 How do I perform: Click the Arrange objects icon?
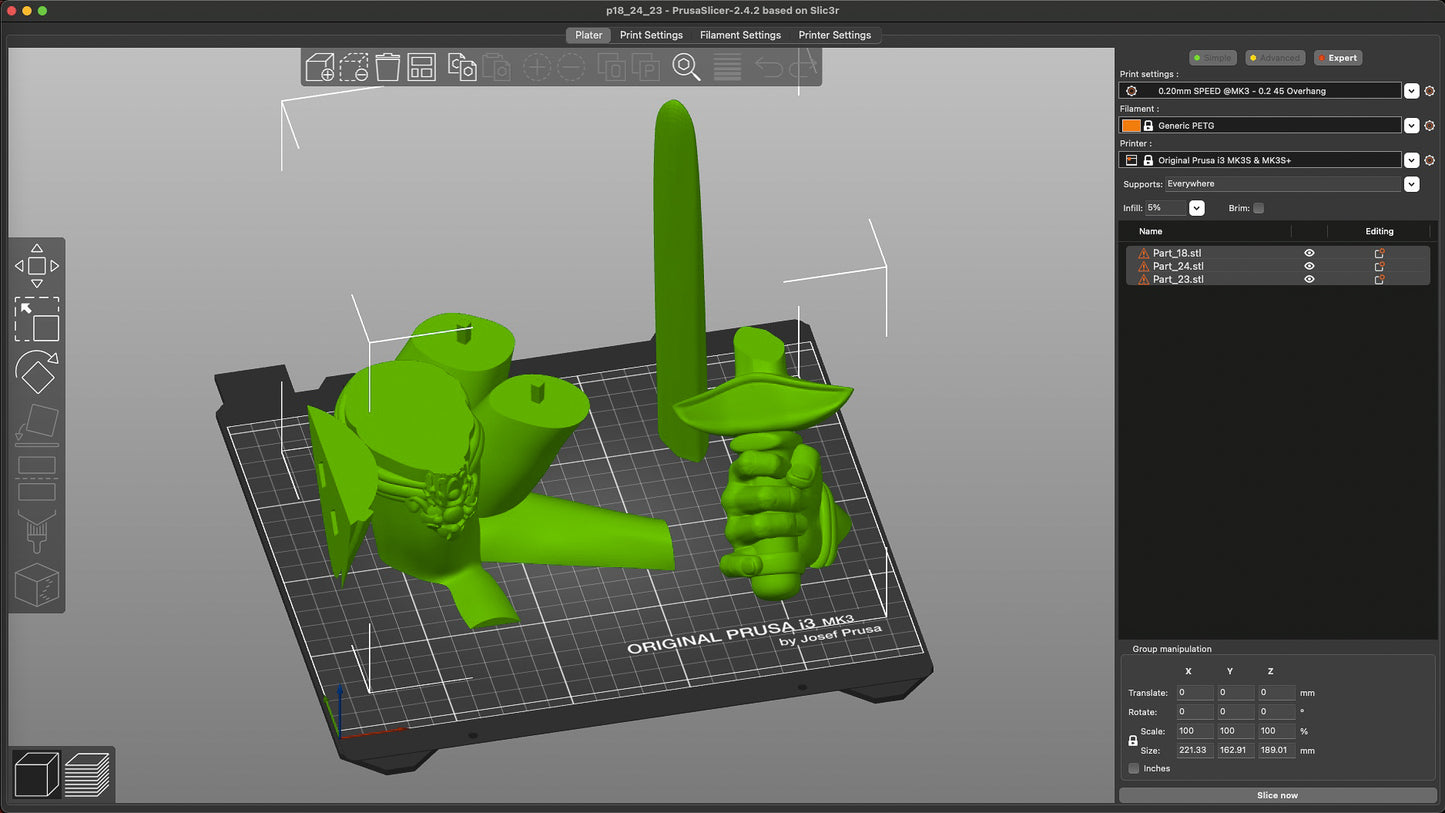point(421,67)
